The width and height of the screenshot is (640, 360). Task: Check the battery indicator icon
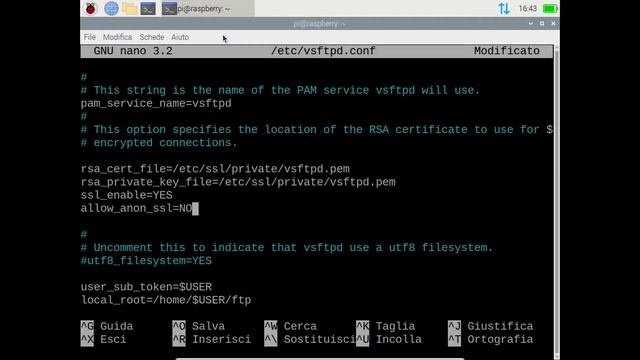[550, 8]
